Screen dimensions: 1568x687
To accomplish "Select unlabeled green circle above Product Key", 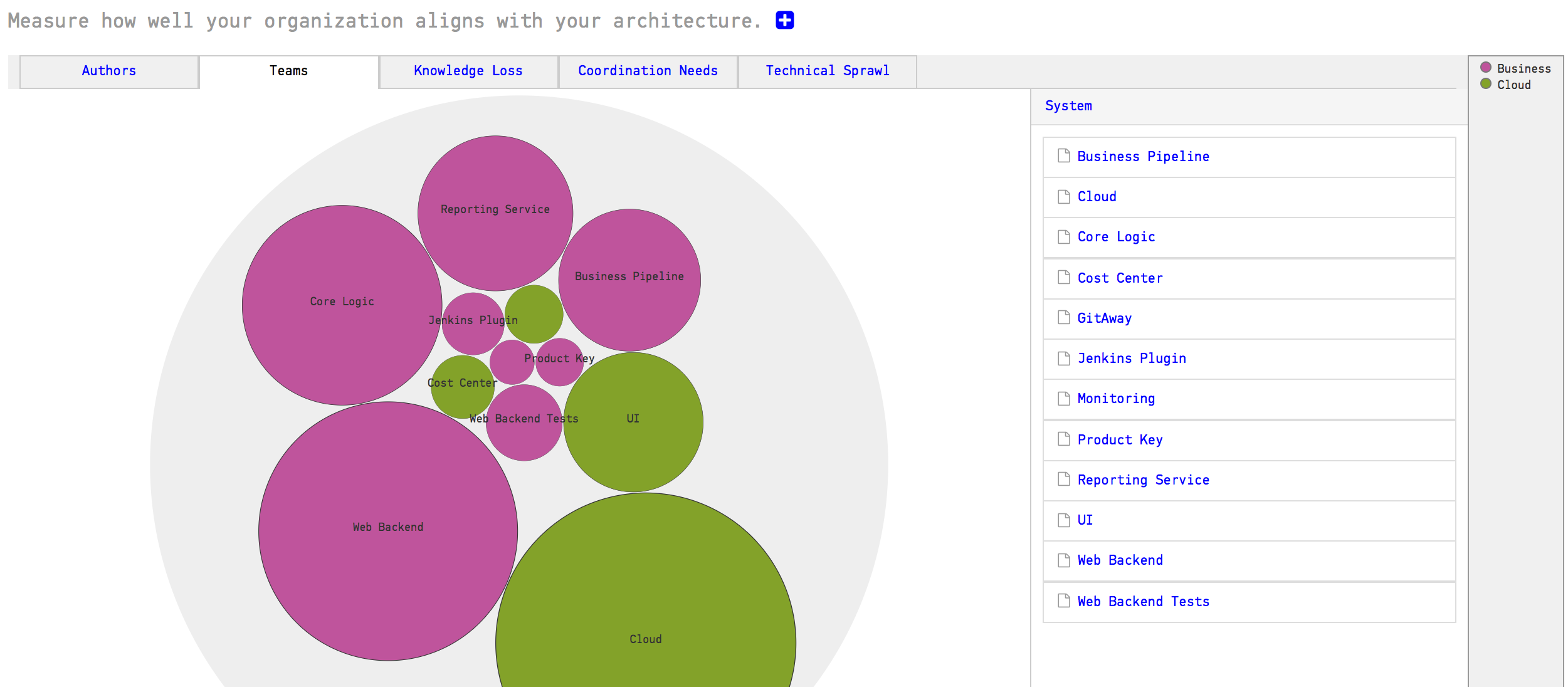I will (x=534, y=314).
